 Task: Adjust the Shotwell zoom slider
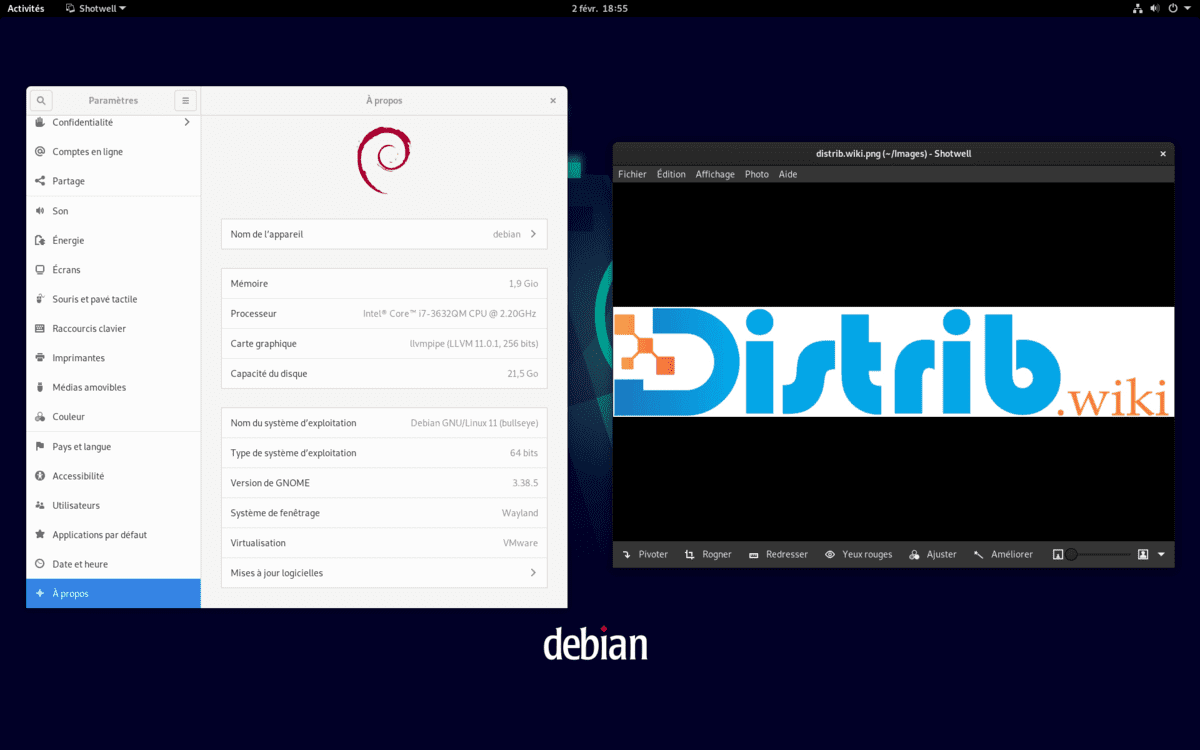click(1099, 554)
